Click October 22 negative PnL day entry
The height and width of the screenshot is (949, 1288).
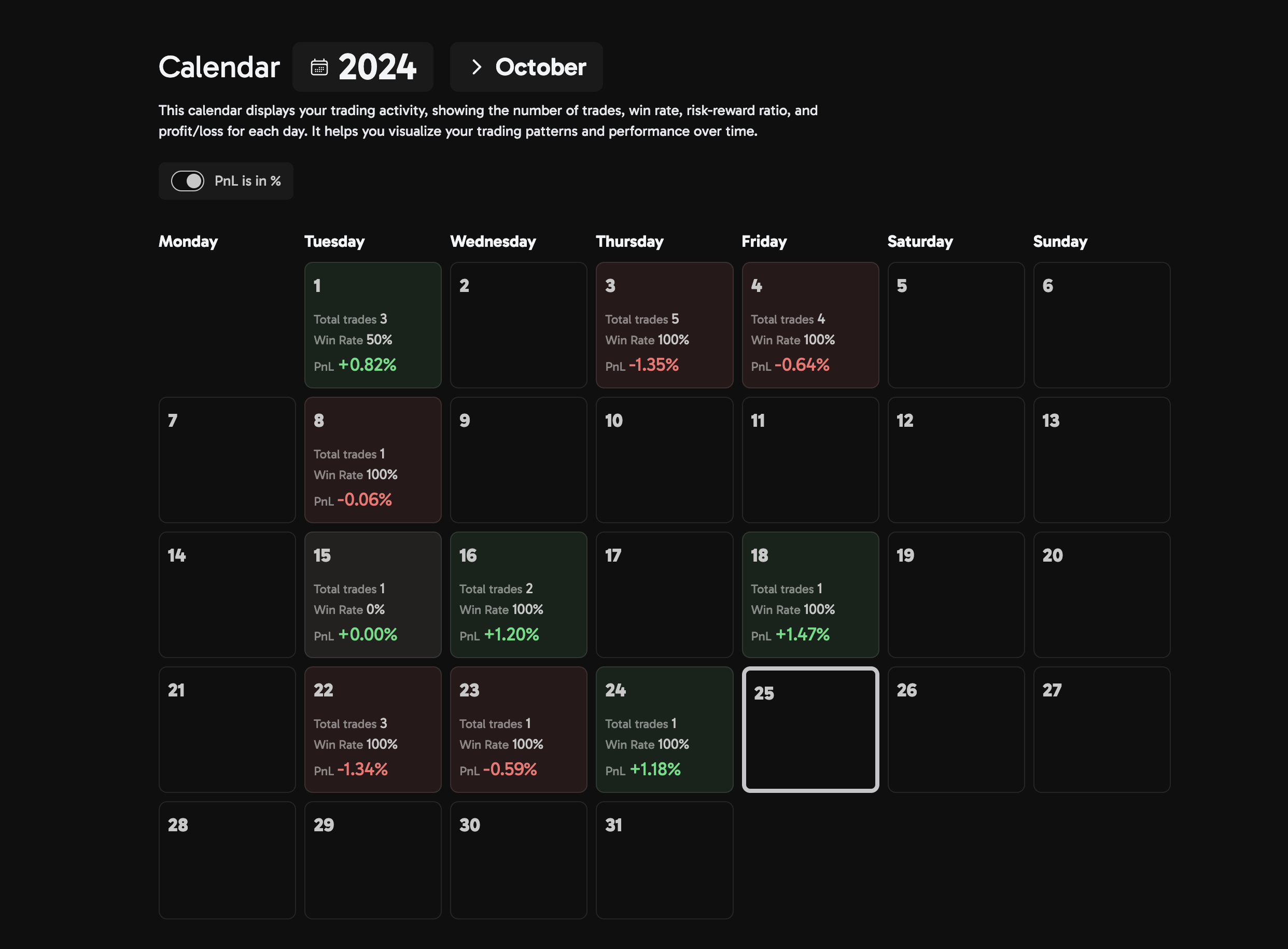pos(372,729)
